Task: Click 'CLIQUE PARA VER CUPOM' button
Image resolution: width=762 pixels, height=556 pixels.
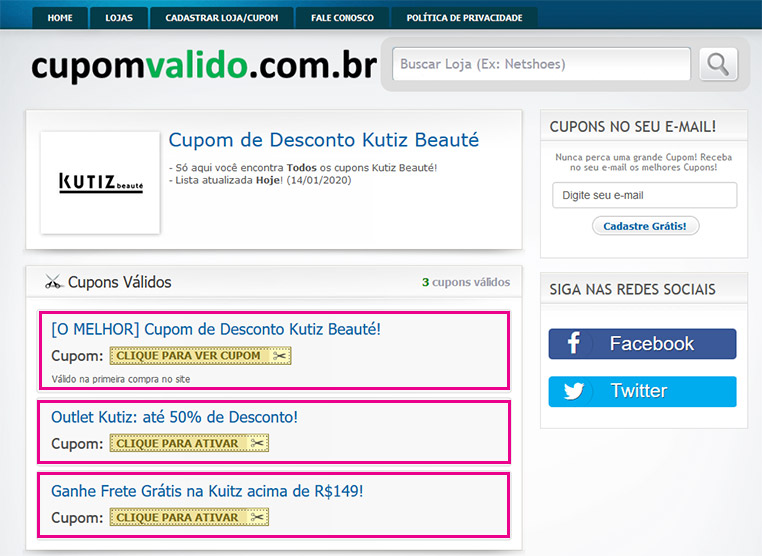Action: click(x=200, y=356)
